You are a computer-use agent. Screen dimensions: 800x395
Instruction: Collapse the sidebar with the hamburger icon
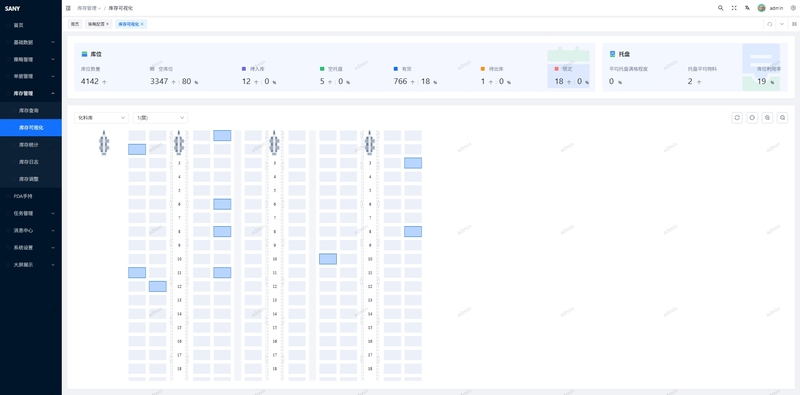(68, 8)
